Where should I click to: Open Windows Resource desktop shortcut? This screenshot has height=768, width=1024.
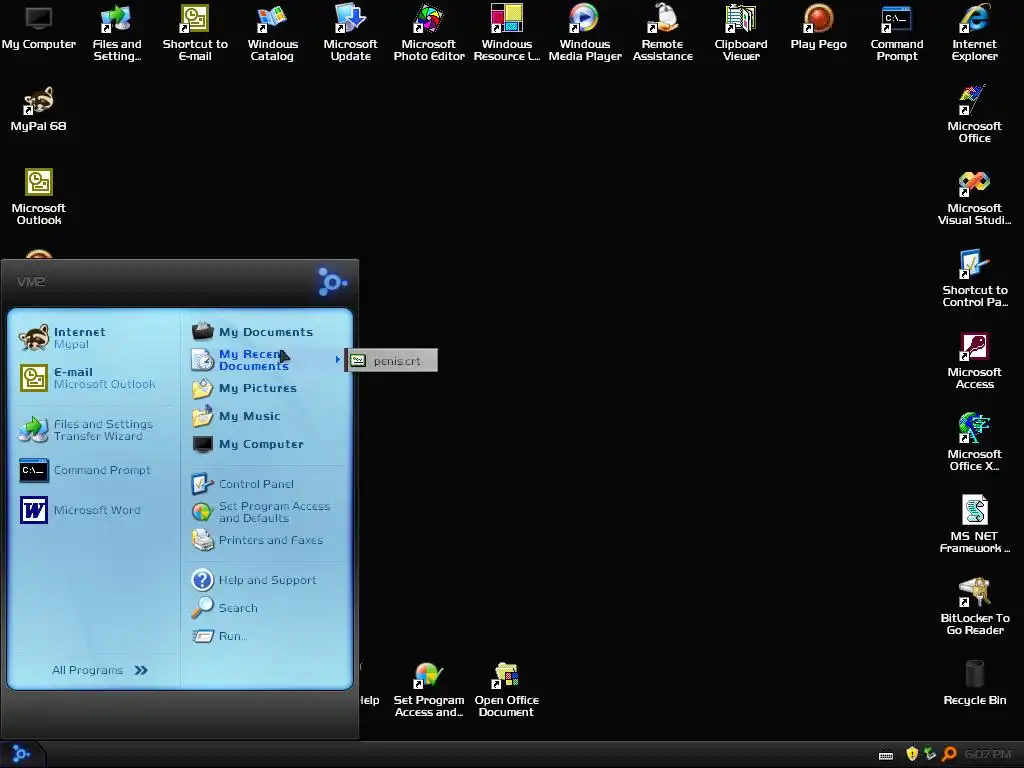507,33
